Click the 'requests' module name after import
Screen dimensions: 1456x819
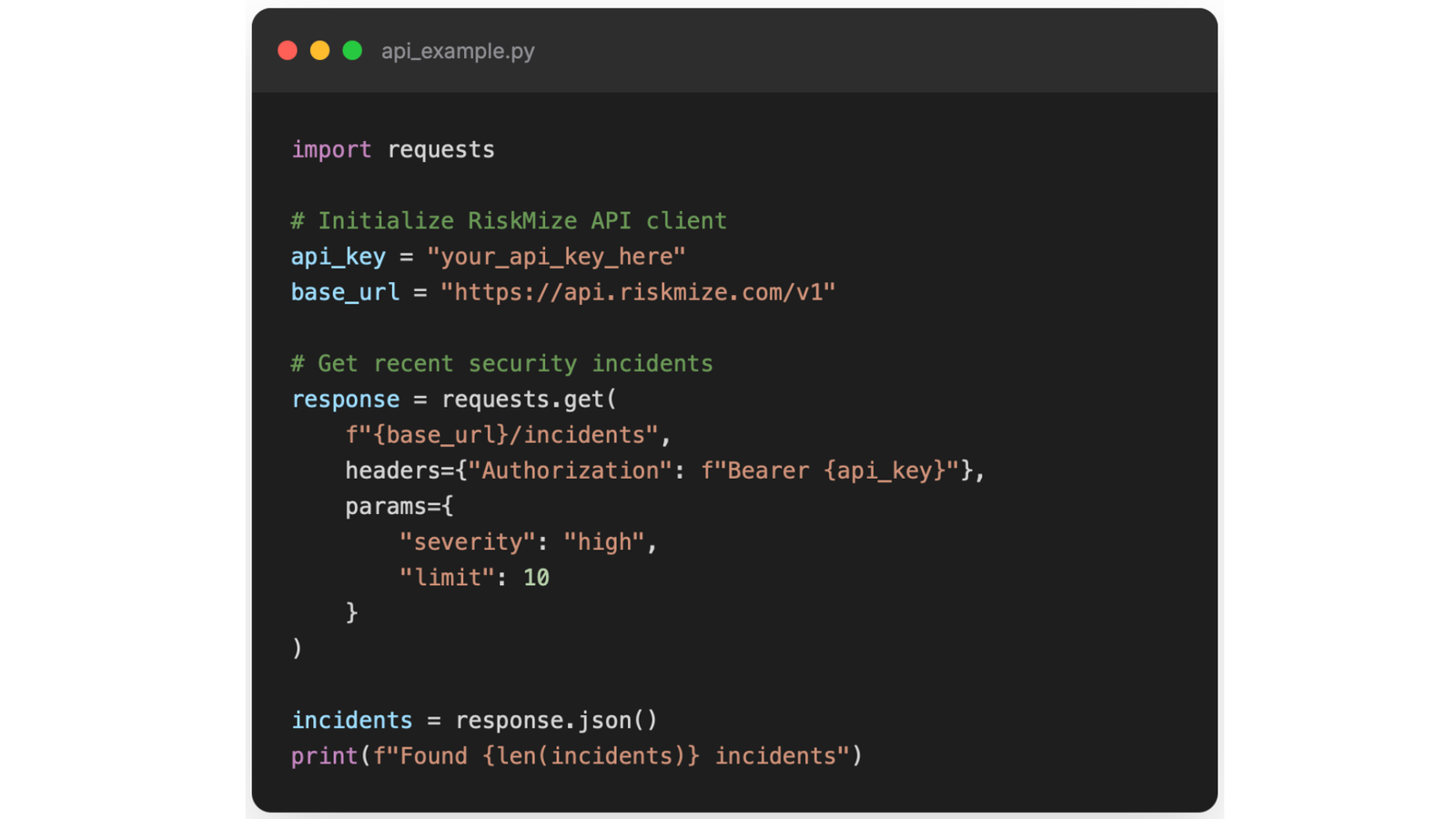441,150
